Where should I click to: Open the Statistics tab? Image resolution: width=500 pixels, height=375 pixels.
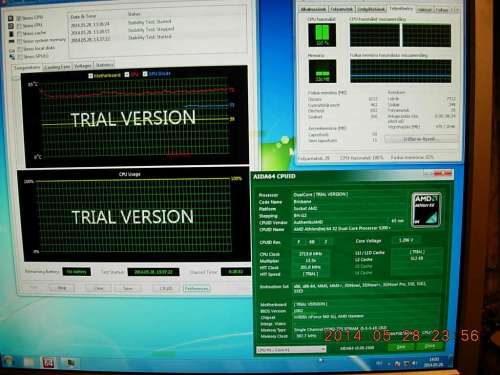click(105, 65)
